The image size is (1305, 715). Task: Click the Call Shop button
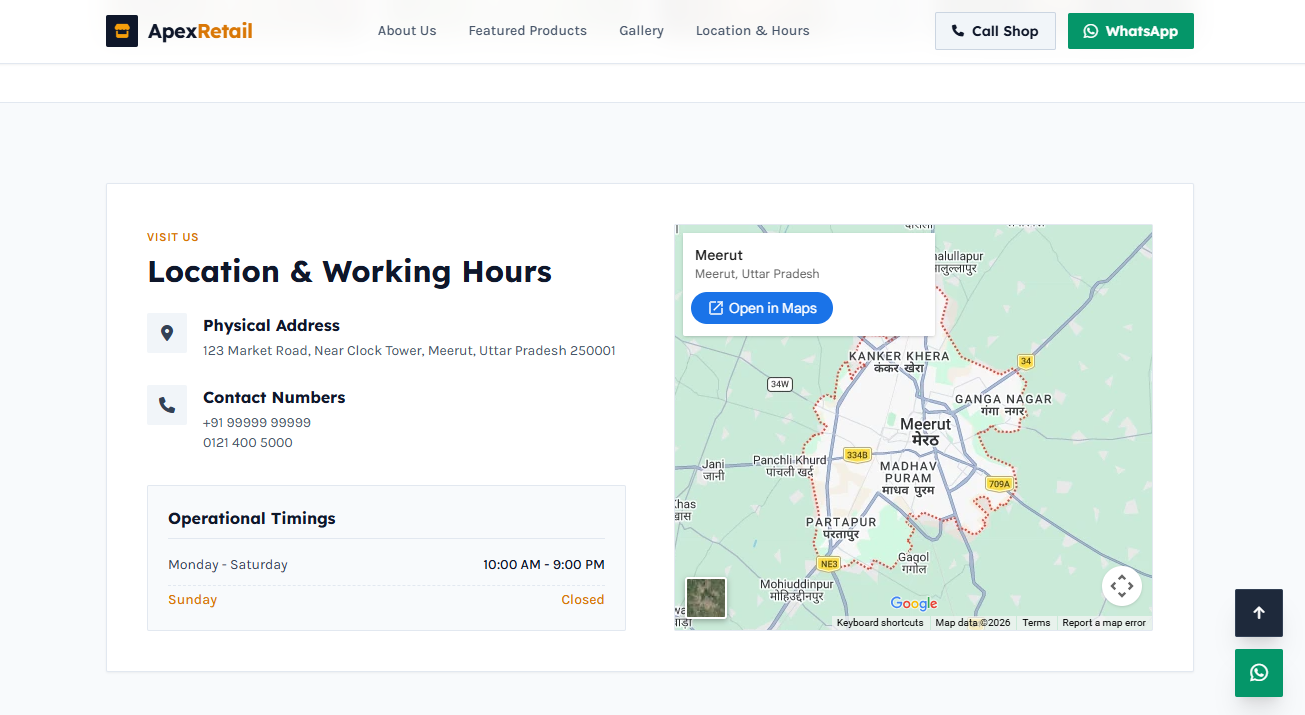pos(995,31)
